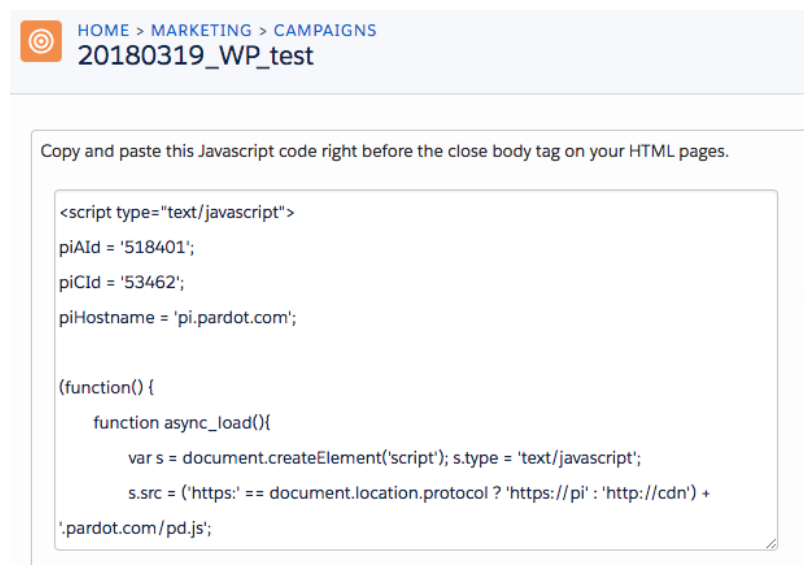The height and width of the screenshot is (566, 805).
Task: Click the document.createElement code line
Action: click(385, 458)
